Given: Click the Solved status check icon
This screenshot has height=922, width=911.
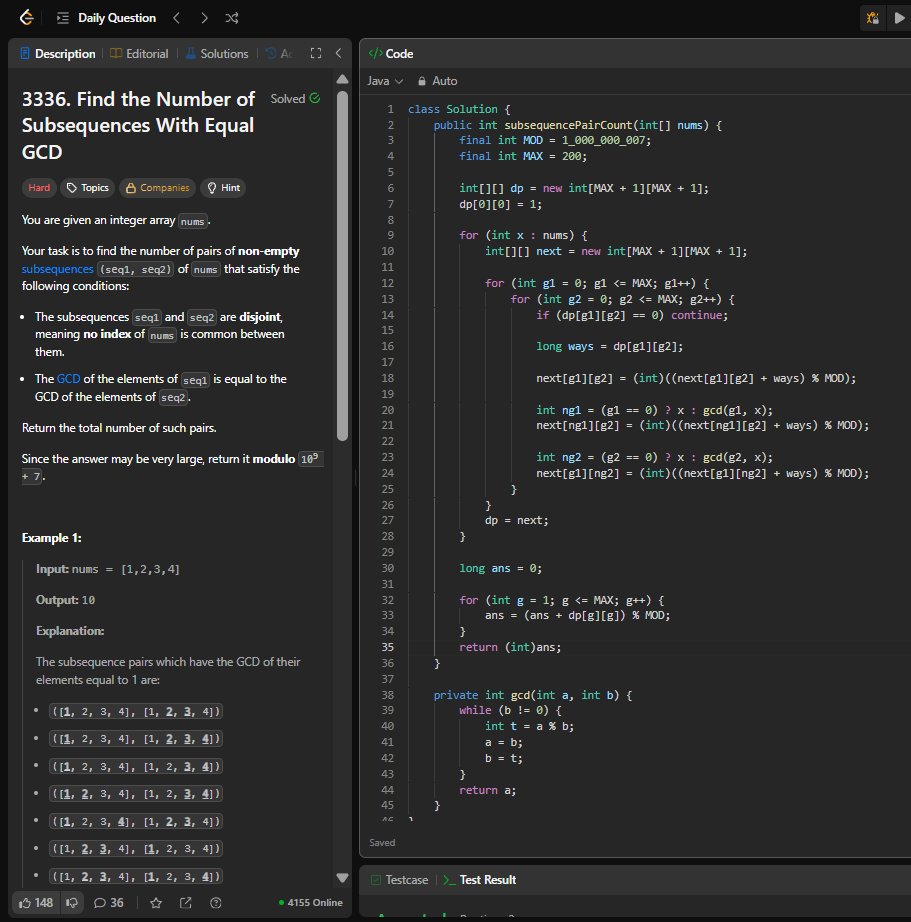Looking at the screenshot, I should tap(315, 98).
